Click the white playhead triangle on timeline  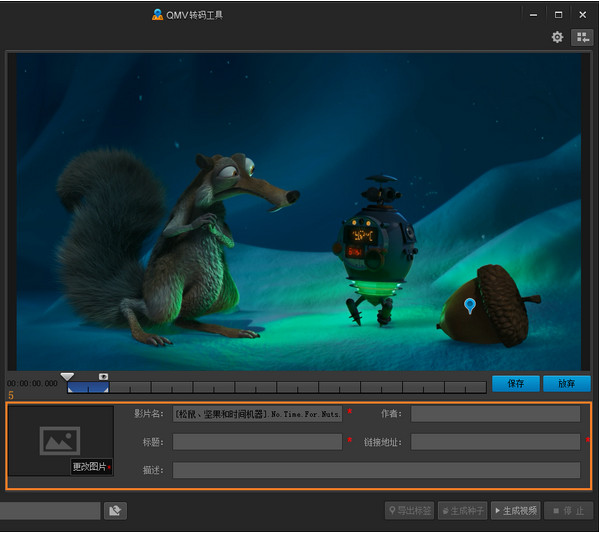coord(67,377)
